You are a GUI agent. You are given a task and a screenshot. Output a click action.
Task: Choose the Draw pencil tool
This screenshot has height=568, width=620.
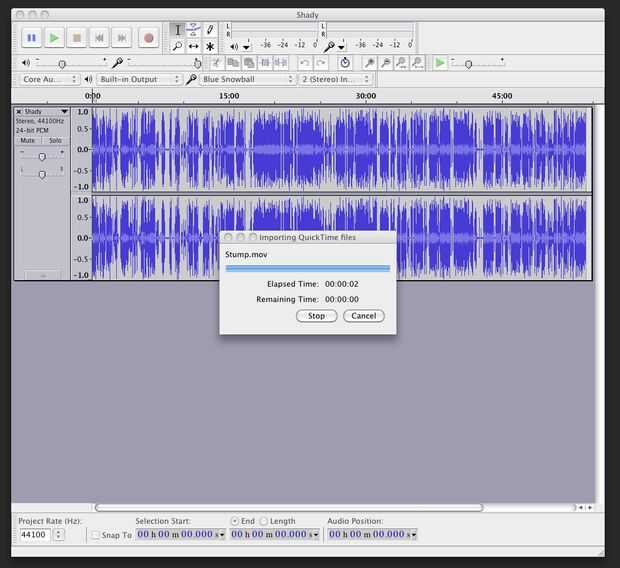tap(210, 30)
